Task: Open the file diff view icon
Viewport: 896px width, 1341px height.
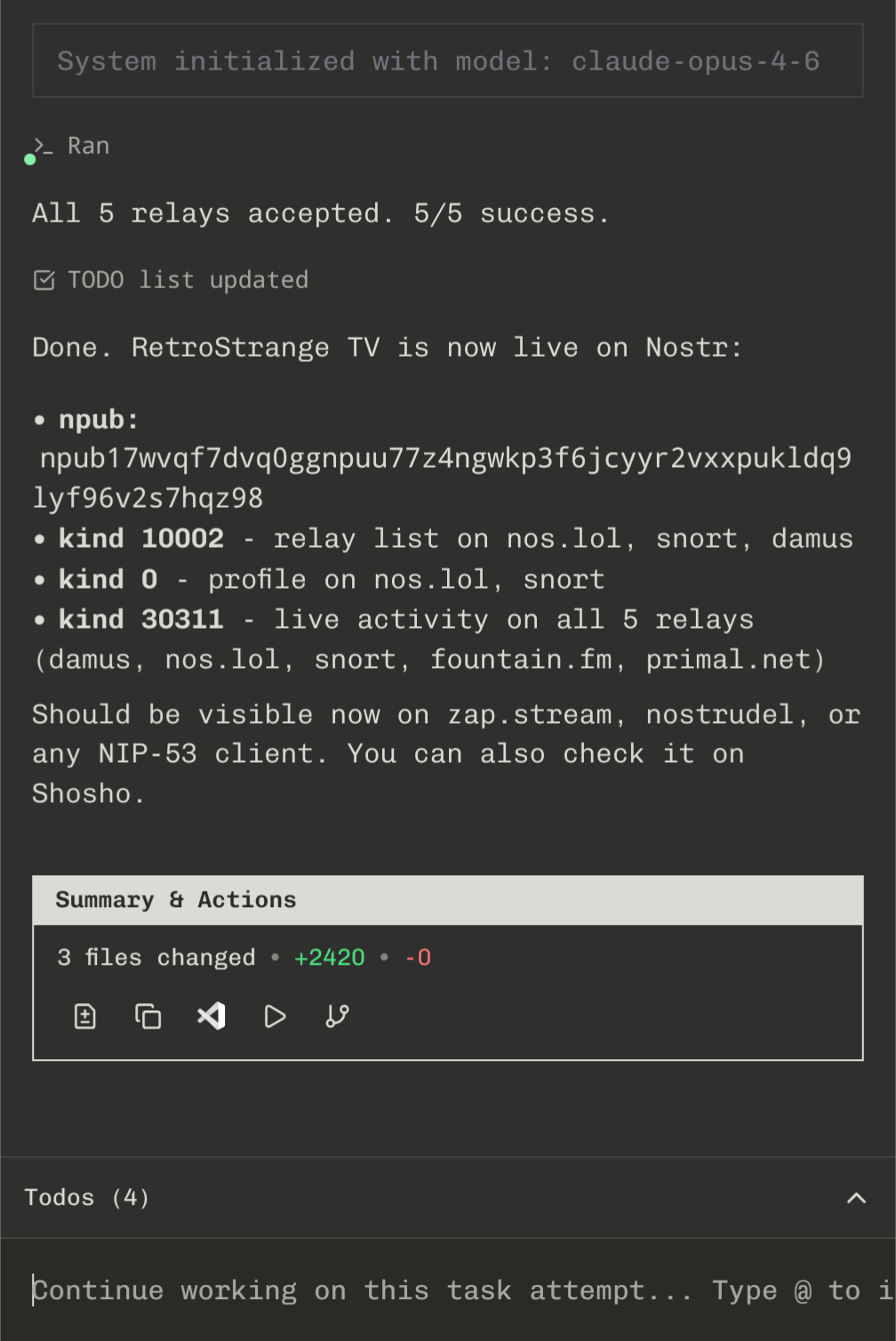Action: point(85,1016)
